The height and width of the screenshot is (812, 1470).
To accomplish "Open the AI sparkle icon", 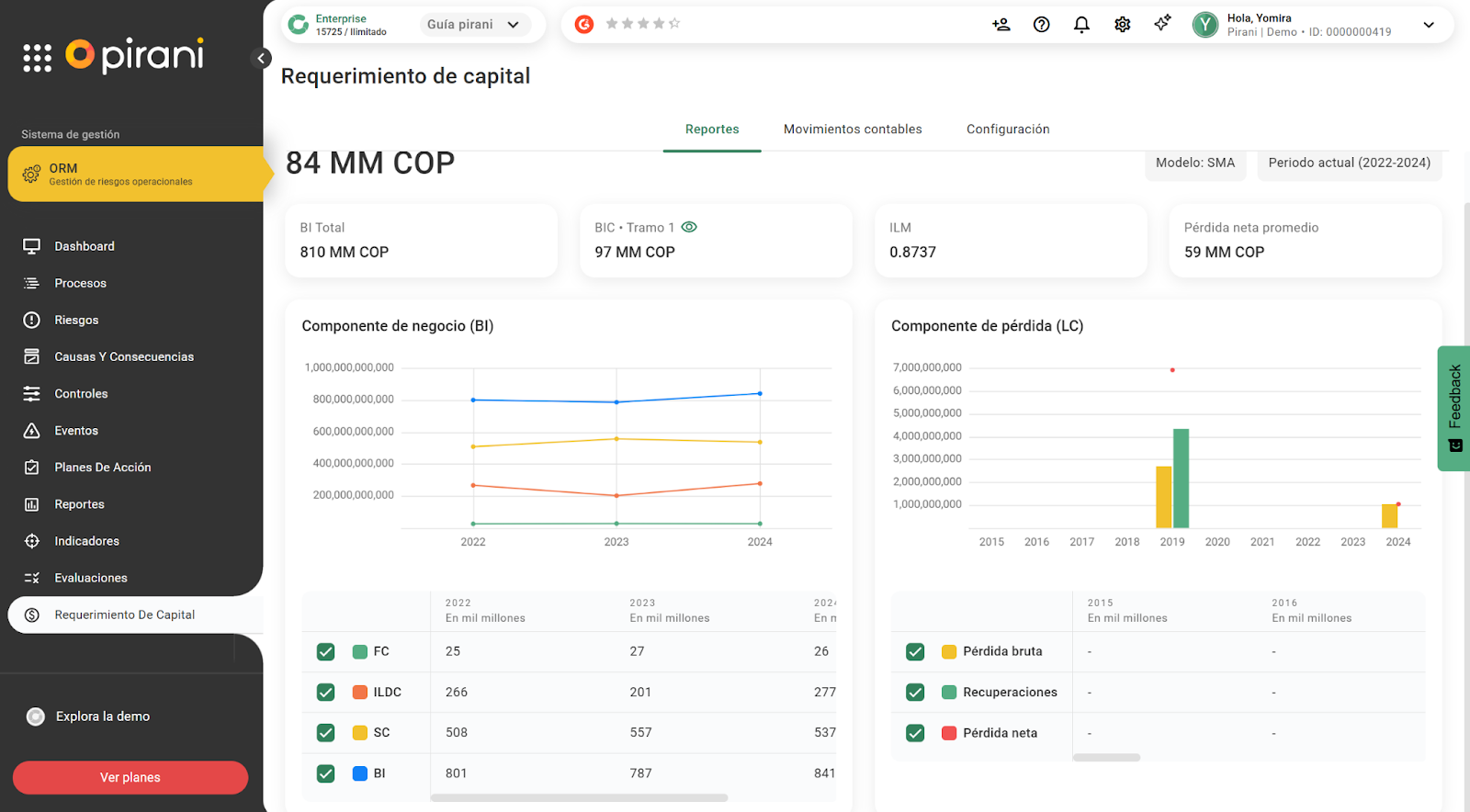I will pos(1162,24).
